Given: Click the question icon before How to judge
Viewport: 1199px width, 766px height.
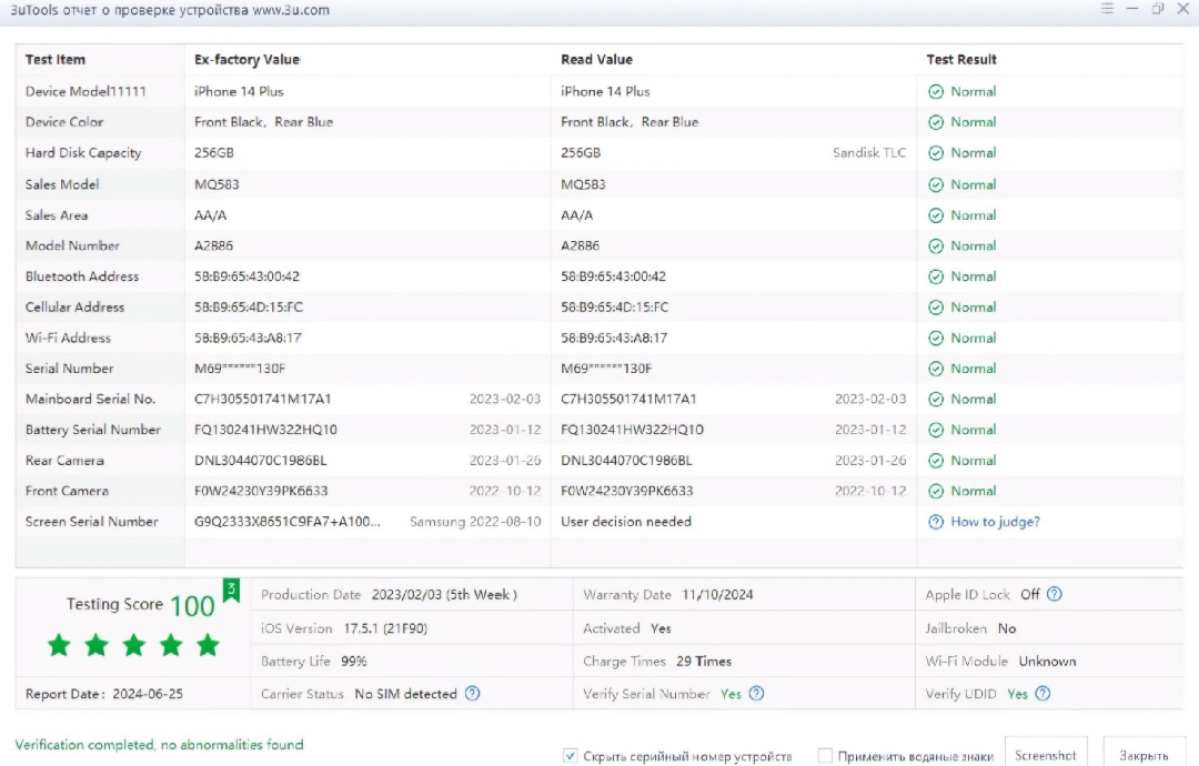Looking at the screenshot, I should (x=936, y=521).
